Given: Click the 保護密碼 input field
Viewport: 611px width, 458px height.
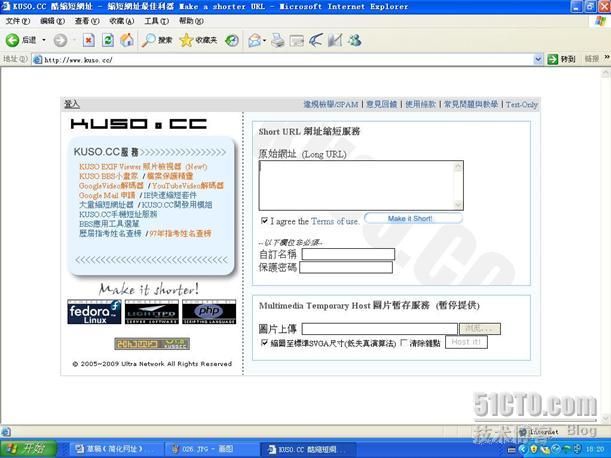Looking at the screenshot, I should tap(346, 267).
